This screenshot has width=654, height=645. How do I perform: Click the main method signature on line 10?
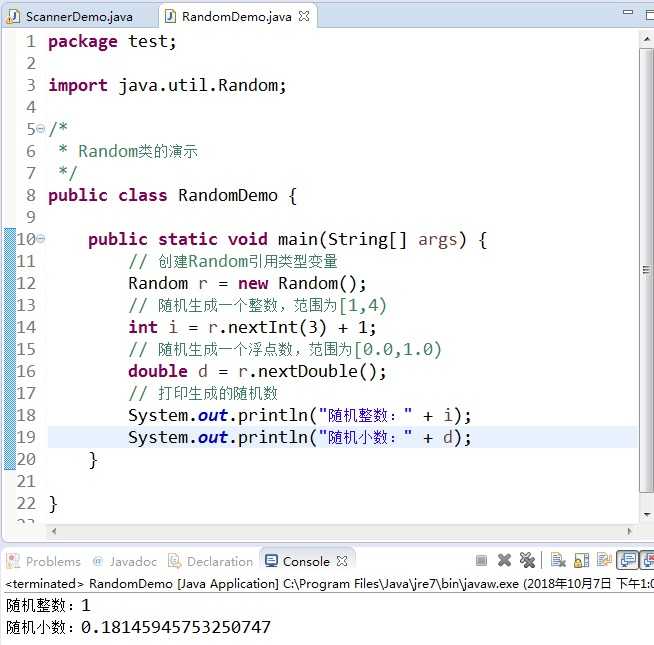coord(287,239)
